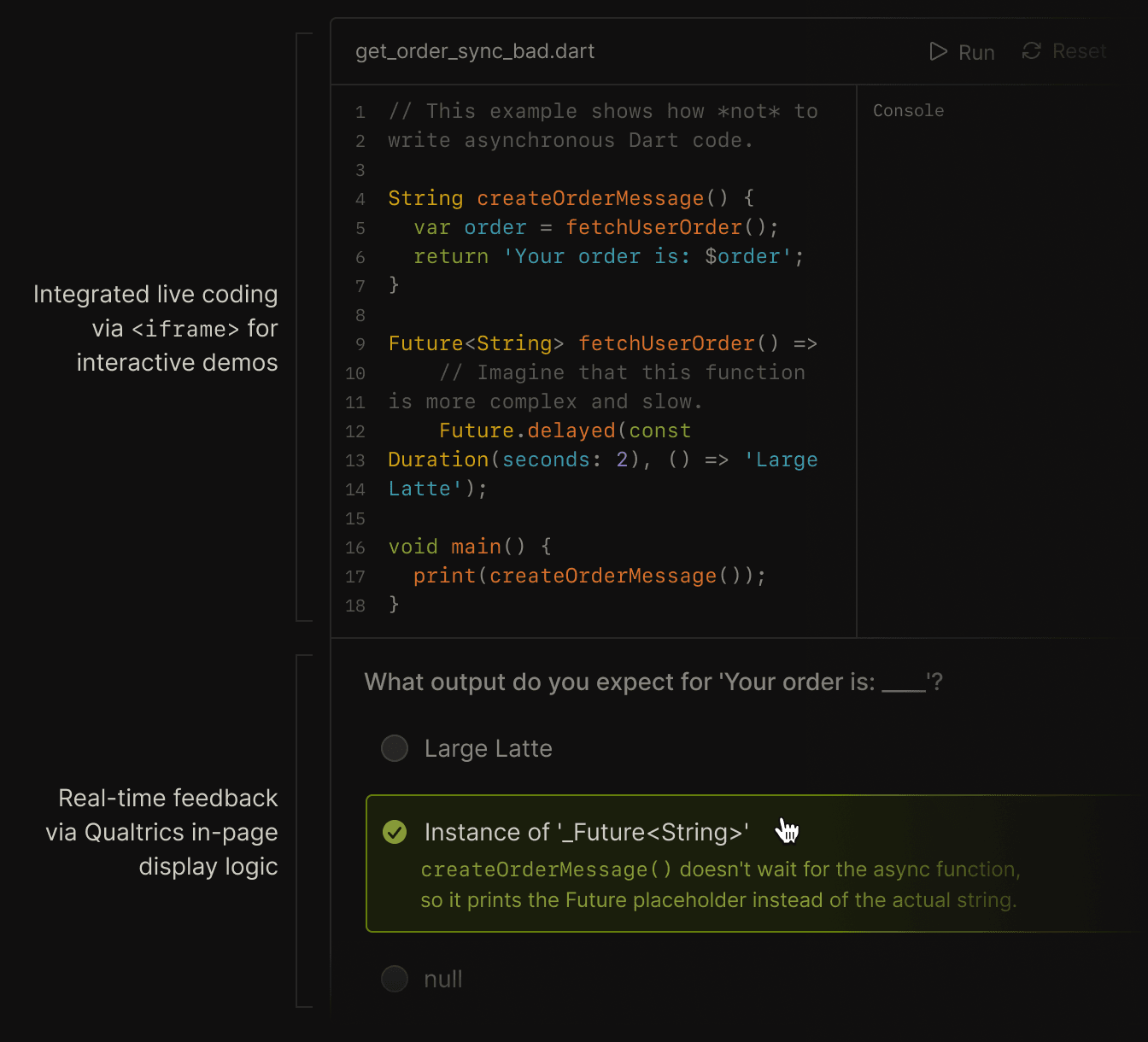This screenshot has height=1042, width=1148.
Task: Click line number 17 in the gutter
Action: tap(355, 577)
